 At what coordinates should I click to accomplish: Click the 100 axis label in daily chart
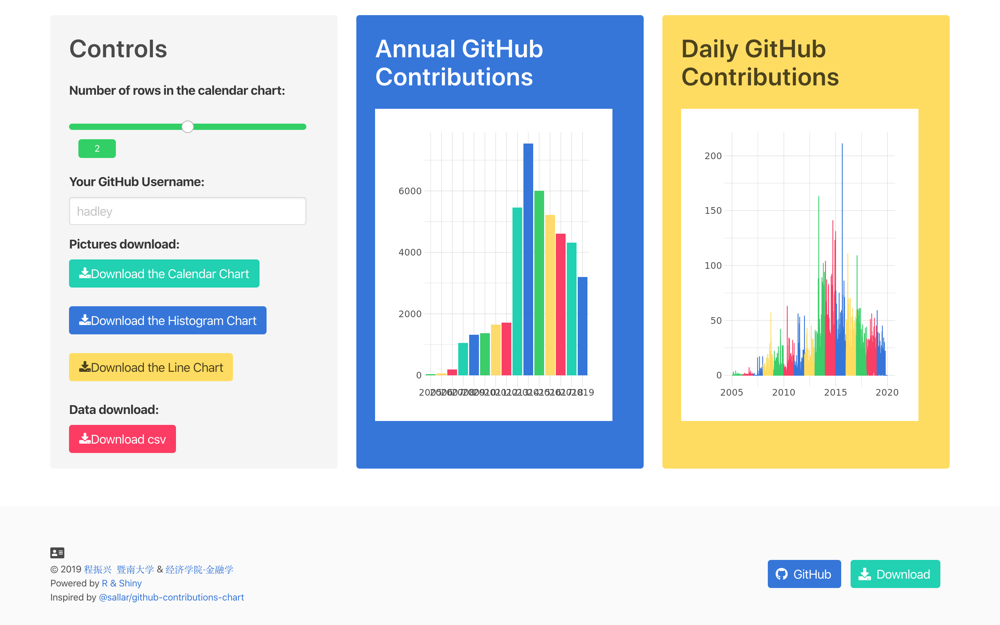pos(713,265)
